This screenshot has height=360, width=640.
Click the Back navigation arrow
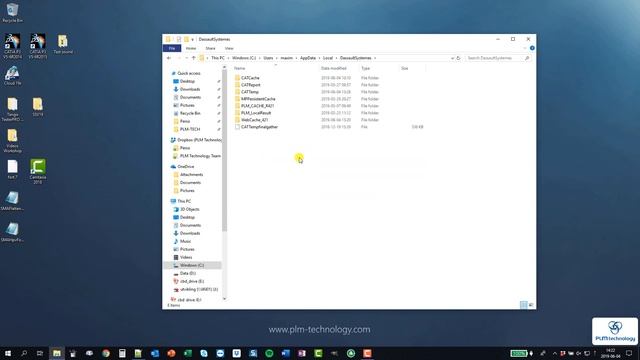pyautogui.click(x=169, y=58)
